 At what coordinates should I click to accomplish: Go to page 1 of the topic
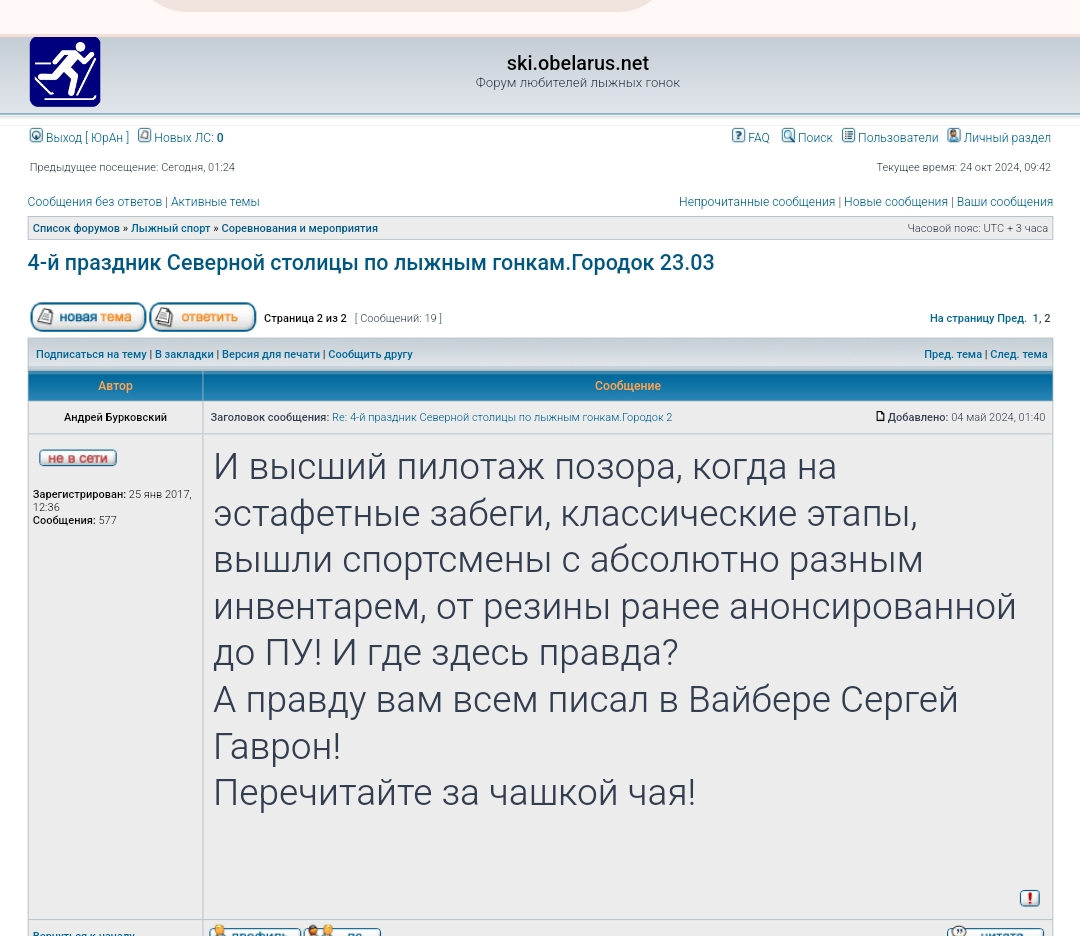1035,319
